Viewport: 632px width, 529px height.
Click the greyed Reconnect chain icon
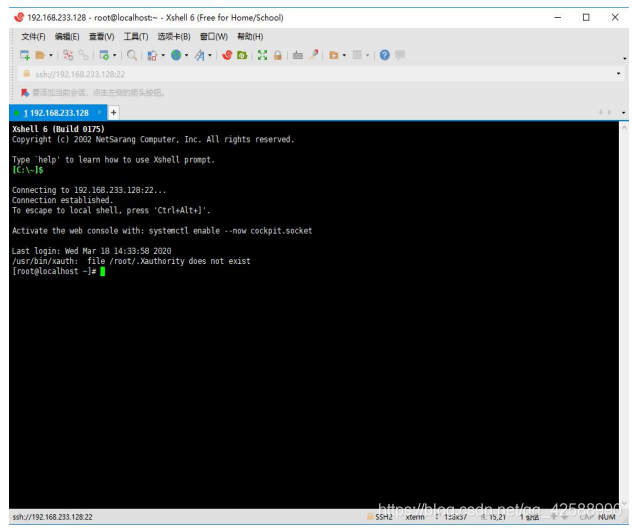click(83, 55)
